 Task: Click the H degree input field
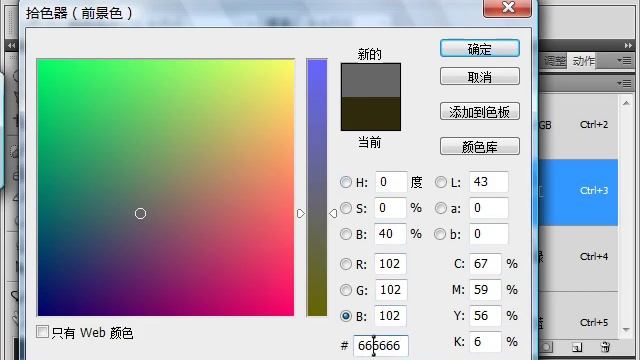(x=391, y=182)
